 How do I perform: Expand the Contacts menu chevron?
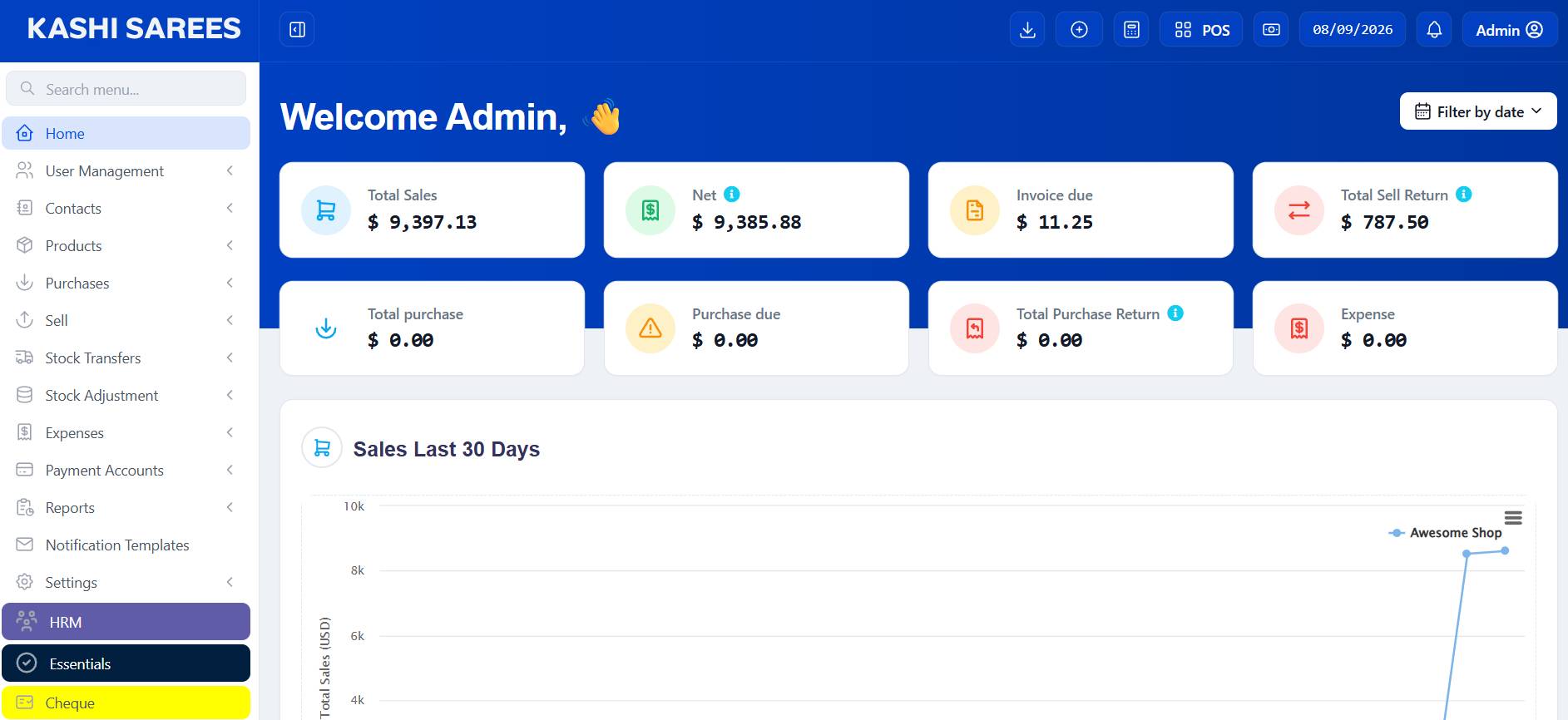click(230, 208)
